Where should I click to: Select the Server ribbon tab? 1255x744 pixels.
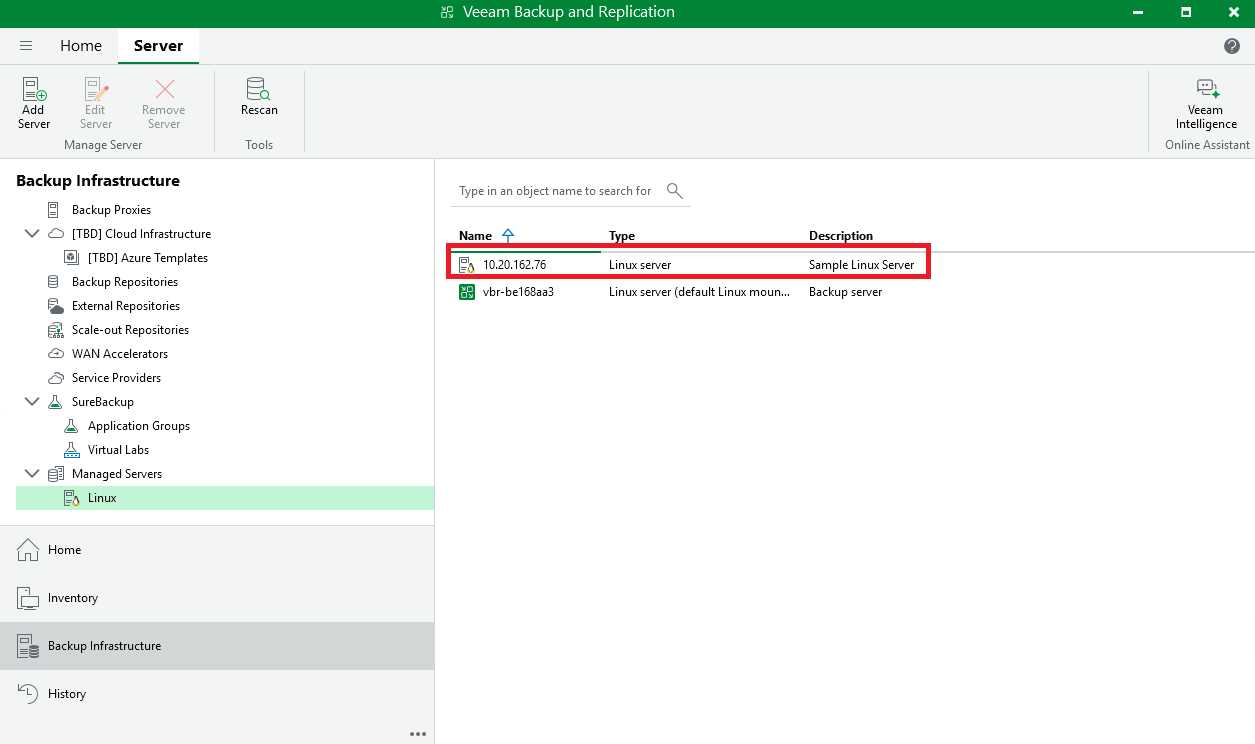pyautogui.click(x=158, y=46)
